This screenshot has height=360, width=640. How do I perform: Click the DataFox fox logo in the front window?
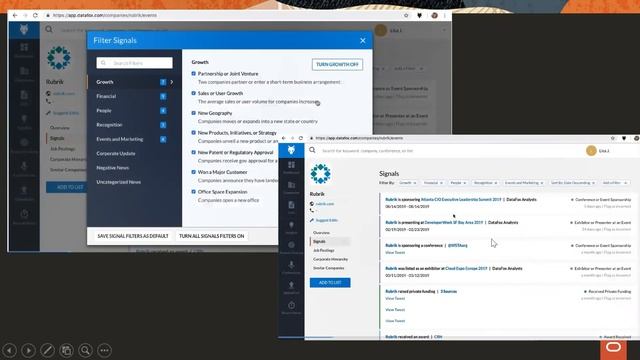(x=291, y=150)
